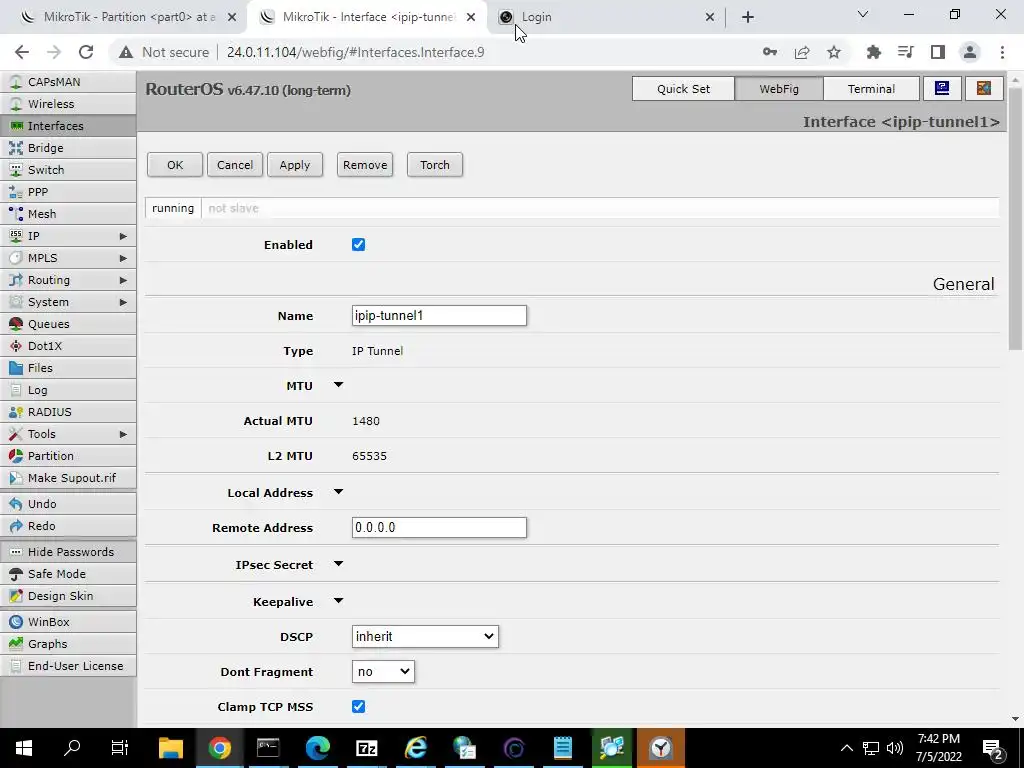Click the saved passwords key icon
Image resolution: width=1024 pixels, height=768 pixels.
click(770, 52)
